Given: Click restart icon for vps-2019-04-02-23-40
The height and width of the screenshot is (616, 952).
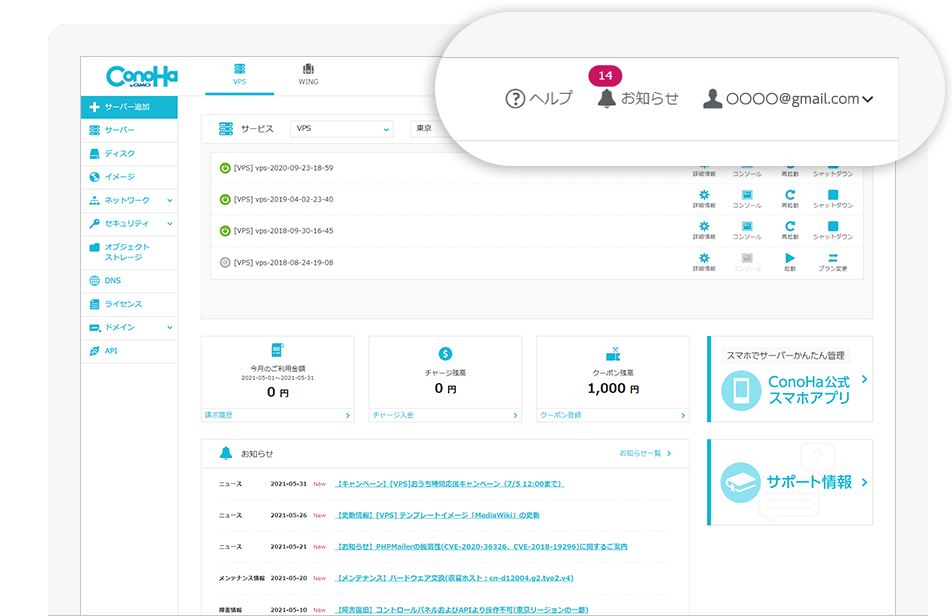Looking at the screenshot, I should (x=790, y=197).
